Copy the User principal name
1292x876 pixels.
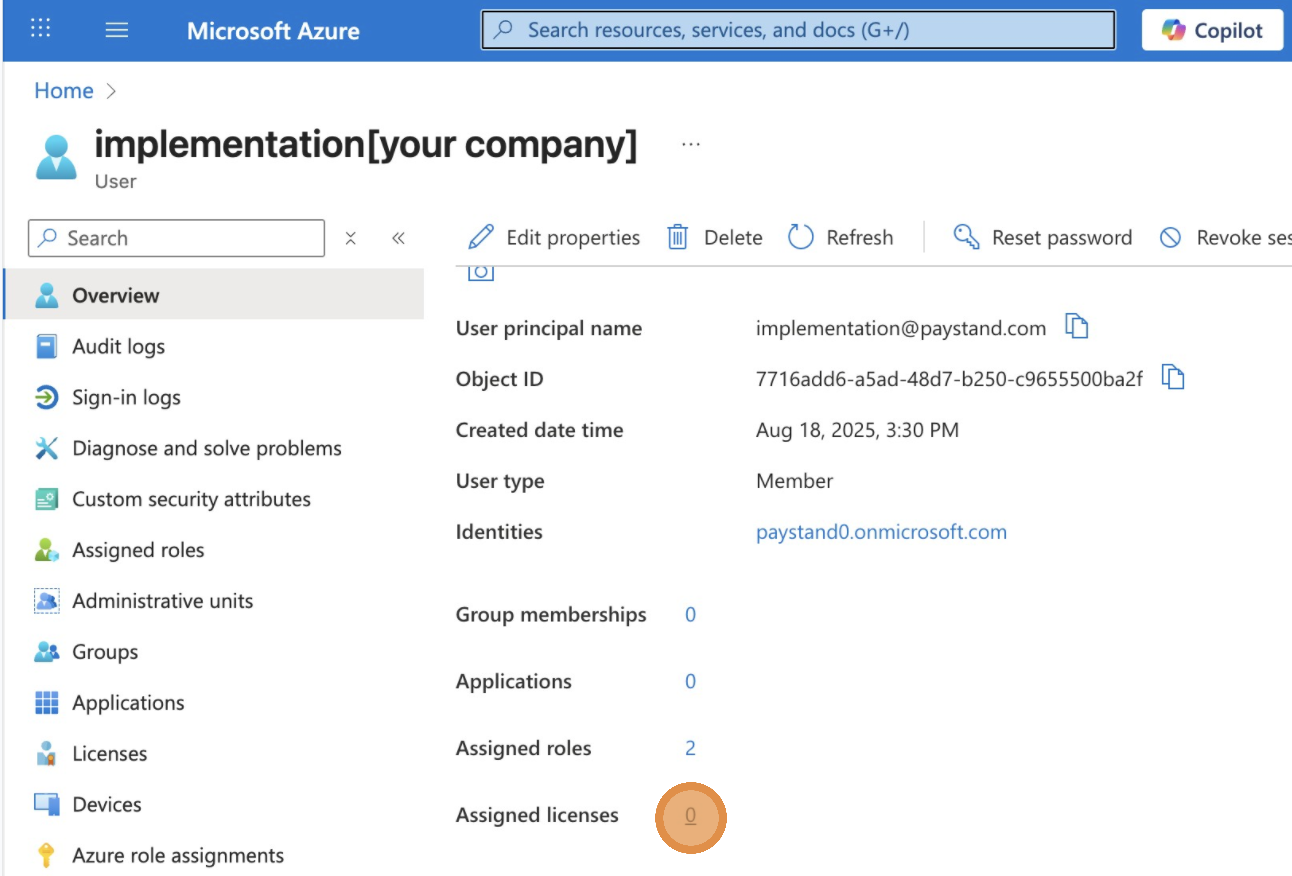[1076, 327]
